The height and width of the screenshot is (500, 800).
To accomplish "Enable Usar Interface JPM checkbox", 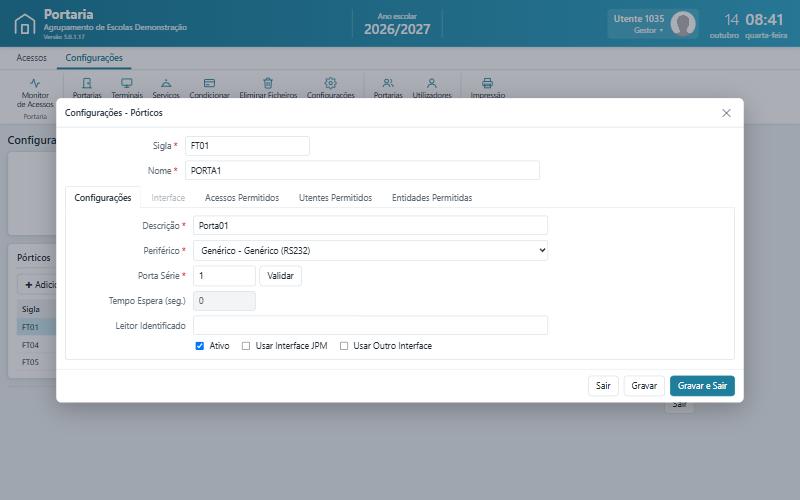I will pyautogui.click(x=246, y=346).
